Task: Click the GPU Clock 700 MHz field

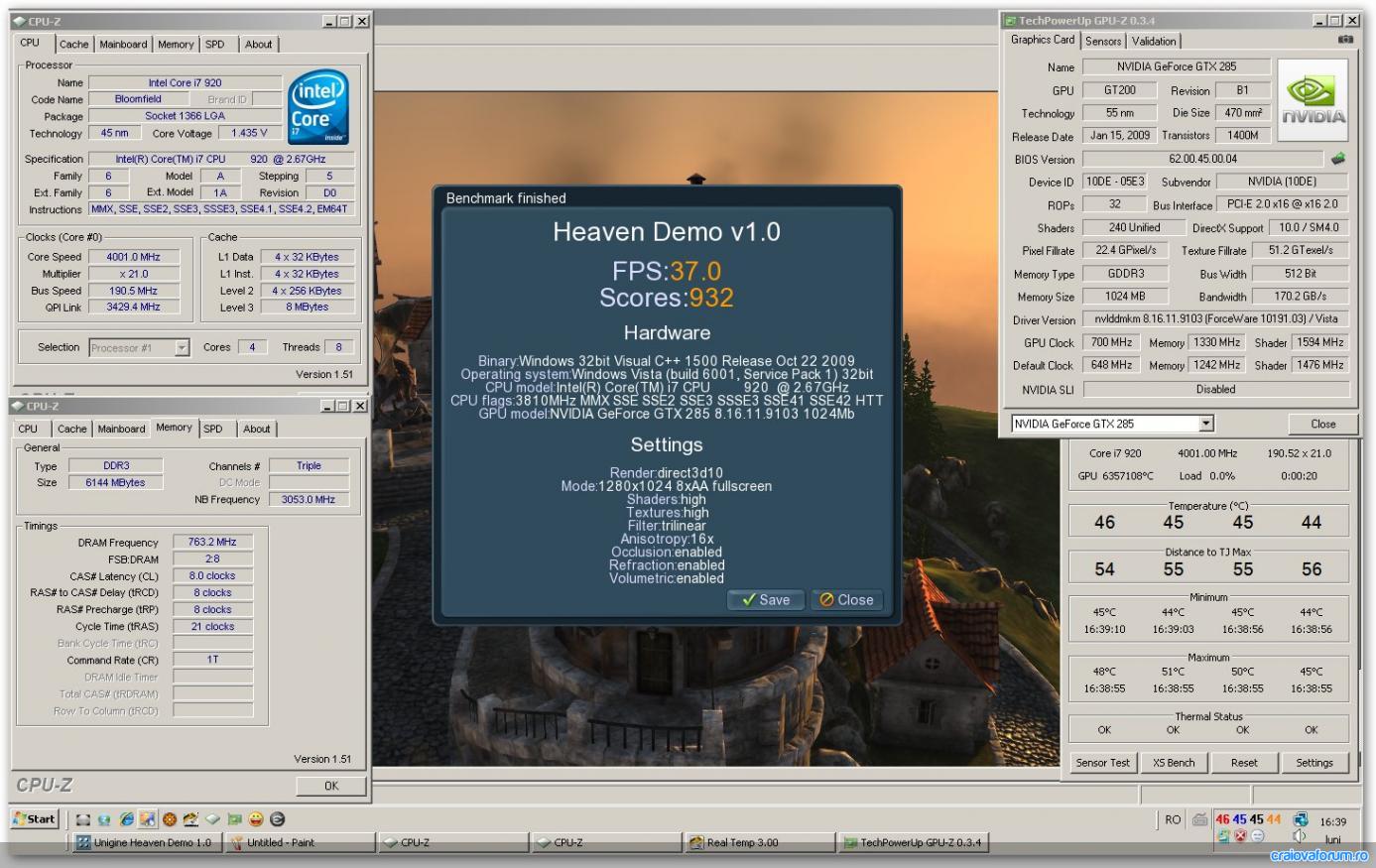Action: pyautogui.click(x=1111, y=342)
